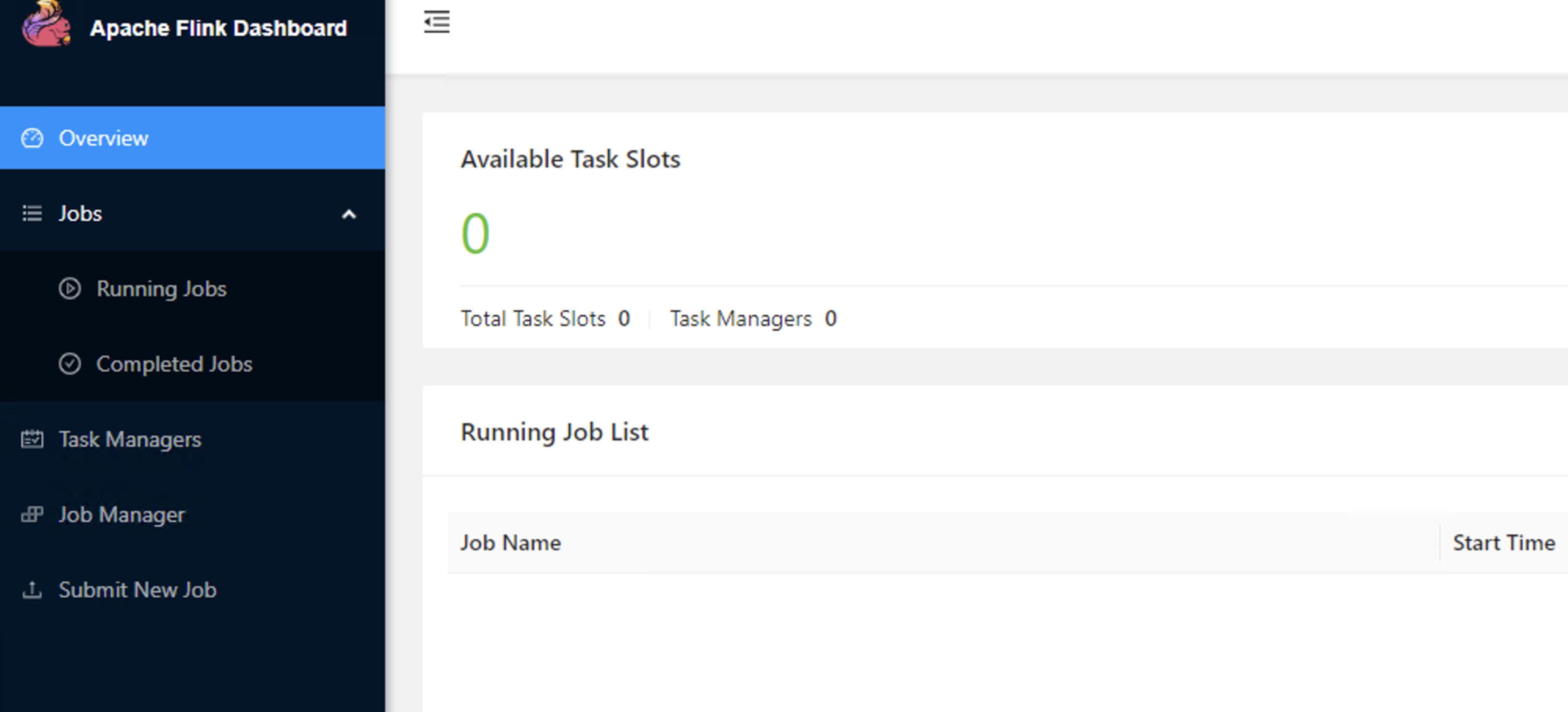Open the Job Manager section
The height and width of the screenshot is (712, 1568).
click(122, 515)
